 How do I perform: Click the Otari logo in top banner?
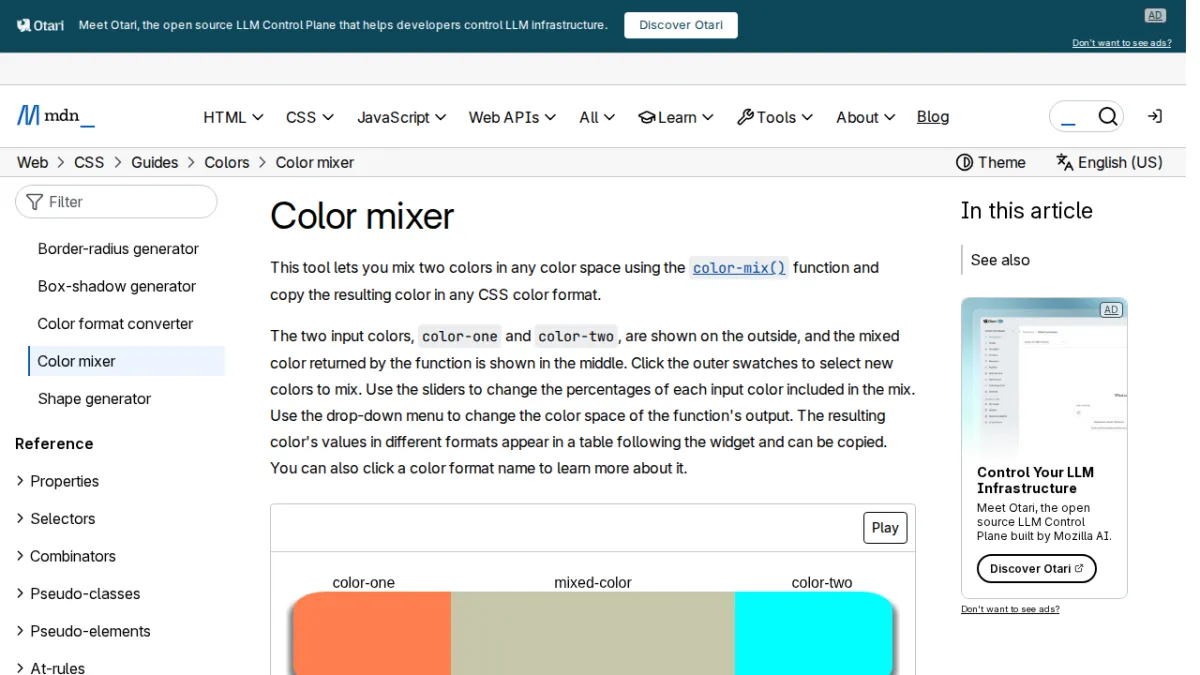pyautogui.click(x=40, y=25)
